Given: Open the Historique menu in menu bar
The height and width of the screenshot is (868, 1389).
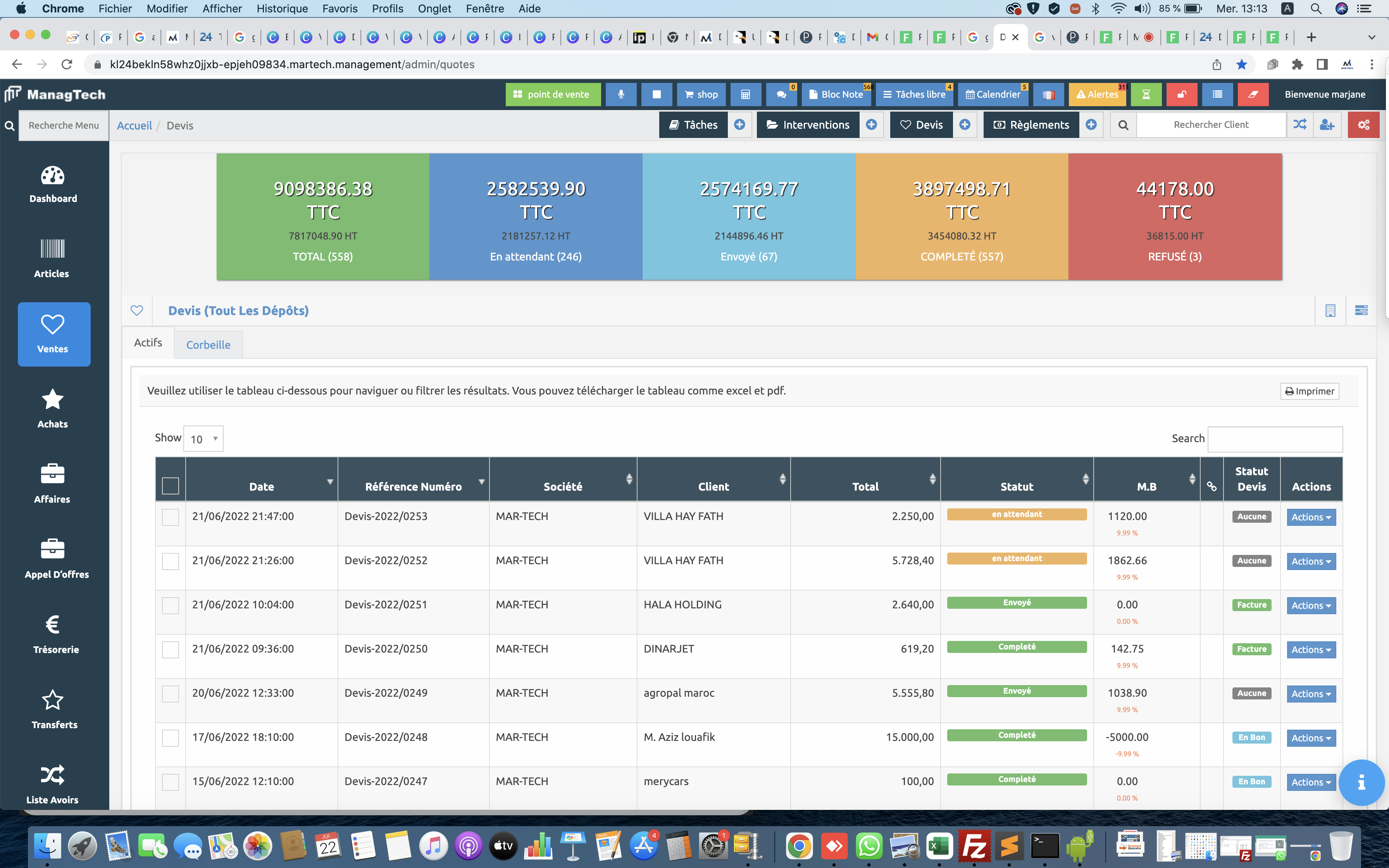Looking at the screenshot, I should (282, 9).
